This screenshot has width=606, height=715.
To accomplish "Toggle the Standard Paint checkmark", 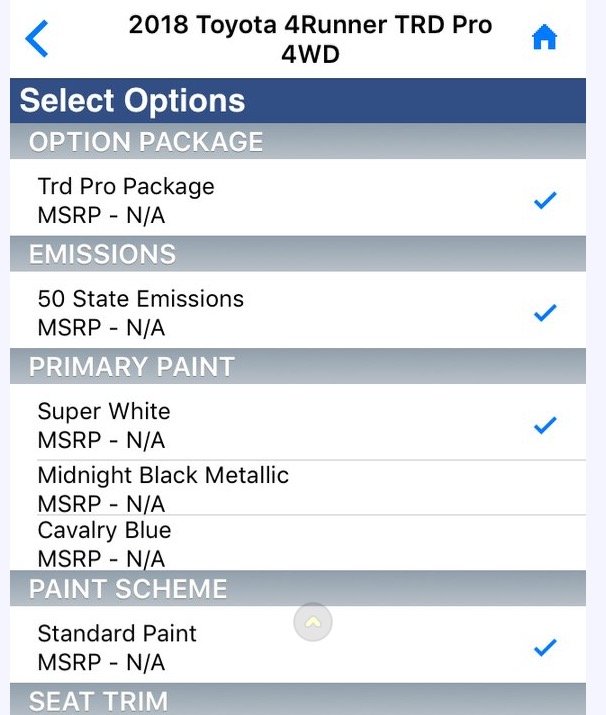I will click(545, 647).
